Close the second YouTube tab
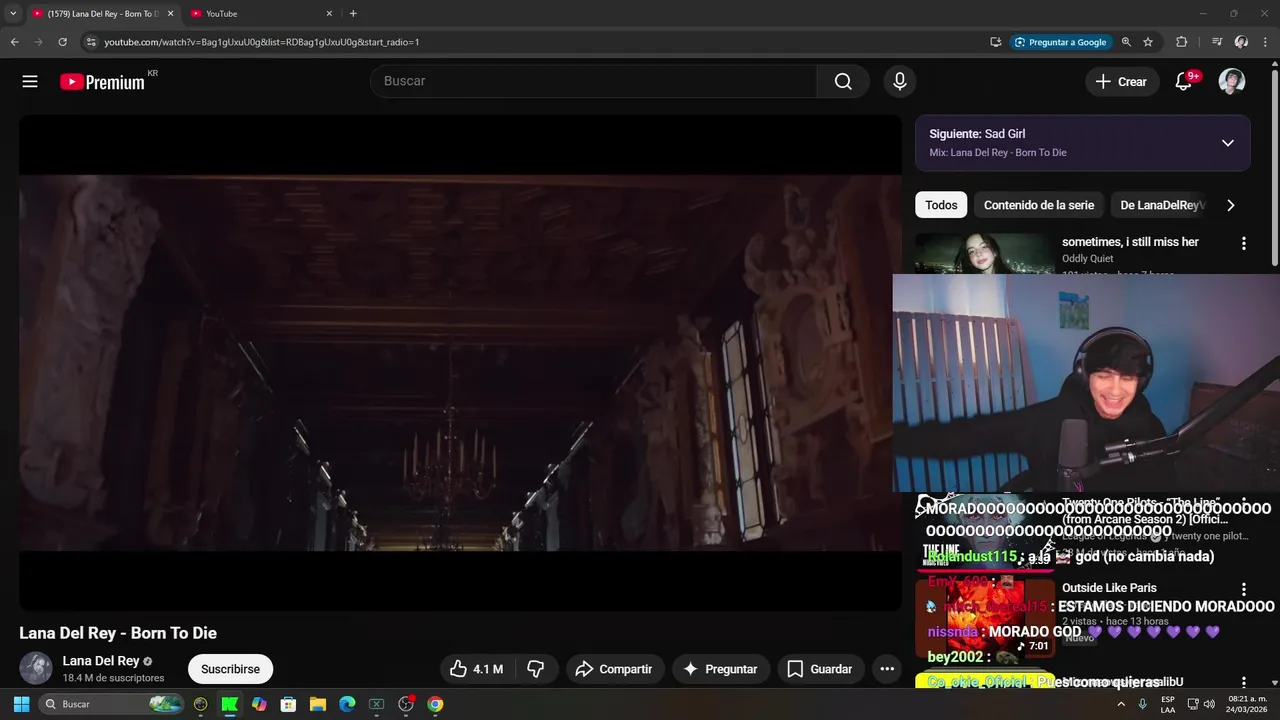The width and height of the screenshot is (1280, 720). [329, 14]
